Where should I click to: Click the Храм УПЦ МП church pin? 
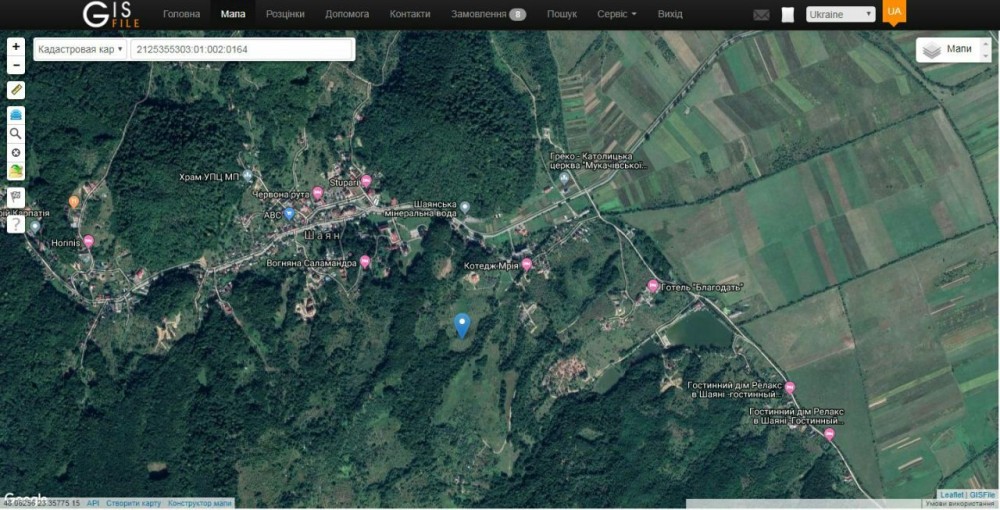tap(248, 175)
